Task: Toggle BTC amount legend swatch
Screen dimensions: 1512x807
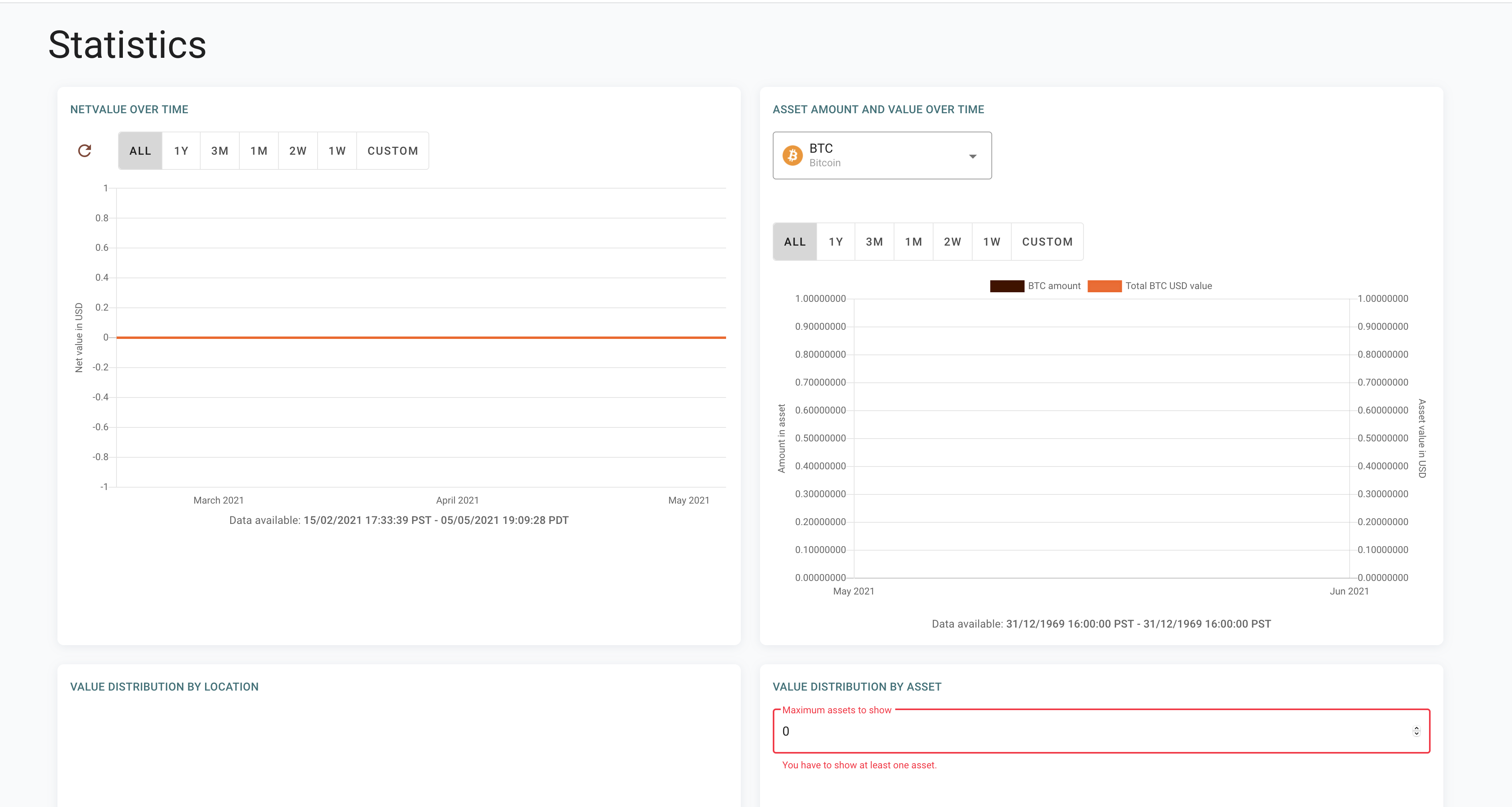Action: [x=1007, y=286]
